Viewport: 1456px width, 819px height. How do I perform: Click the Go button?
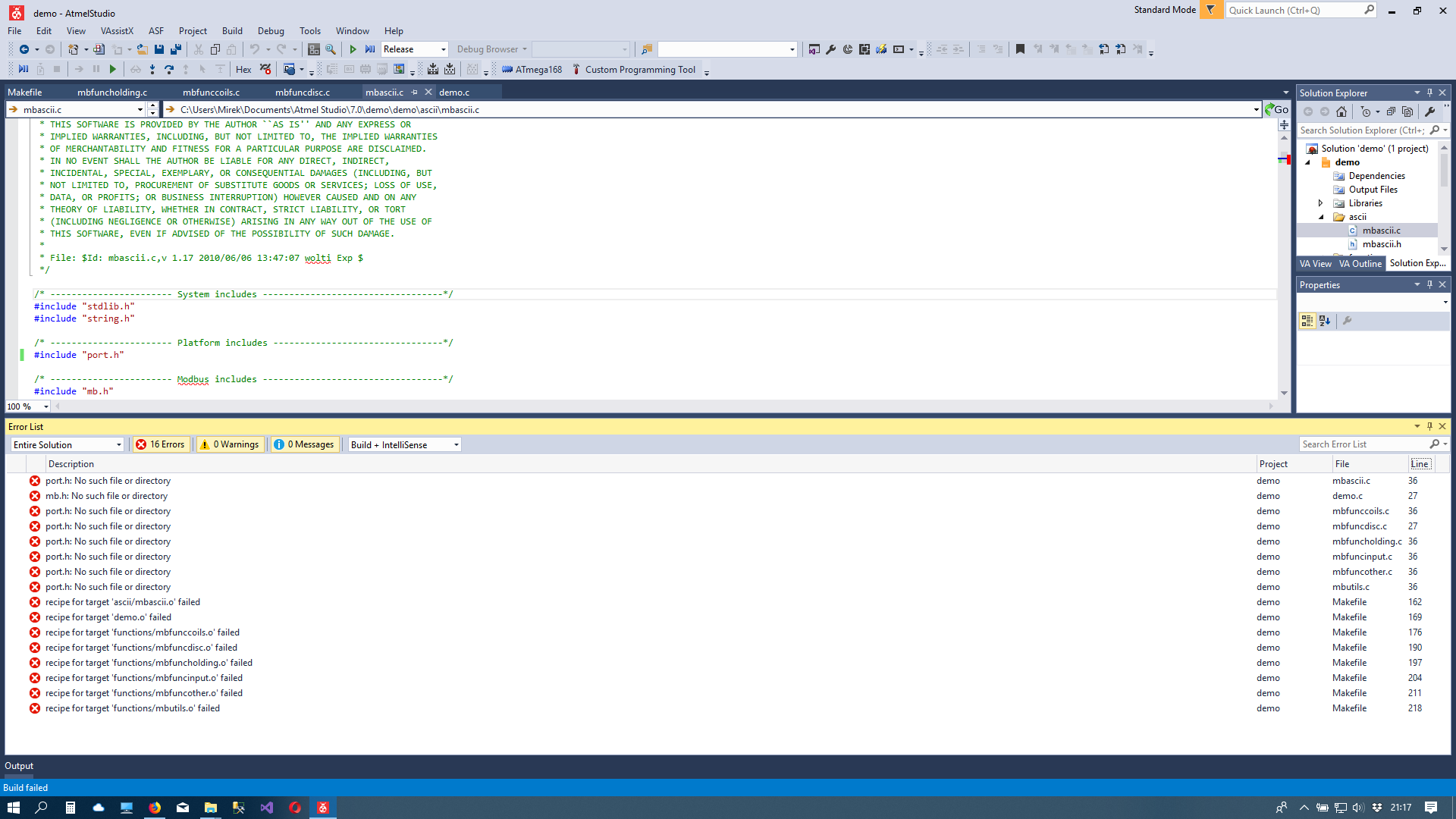click(1277, 110)
